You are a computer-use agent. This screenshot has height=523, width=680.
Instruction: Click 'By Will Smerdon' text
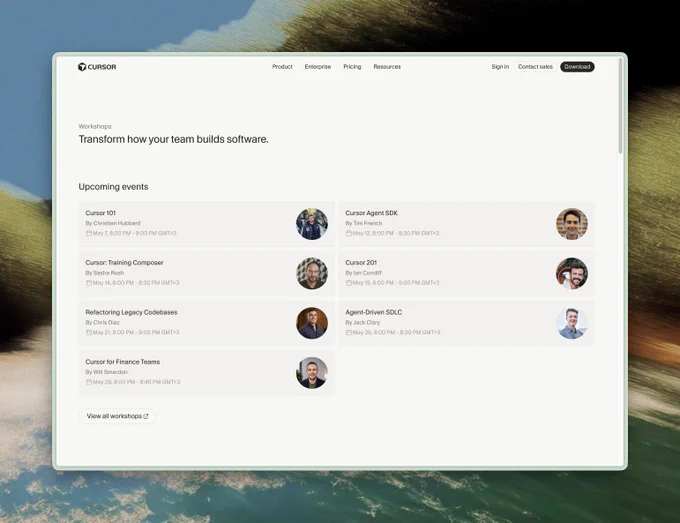pos(107,372)
